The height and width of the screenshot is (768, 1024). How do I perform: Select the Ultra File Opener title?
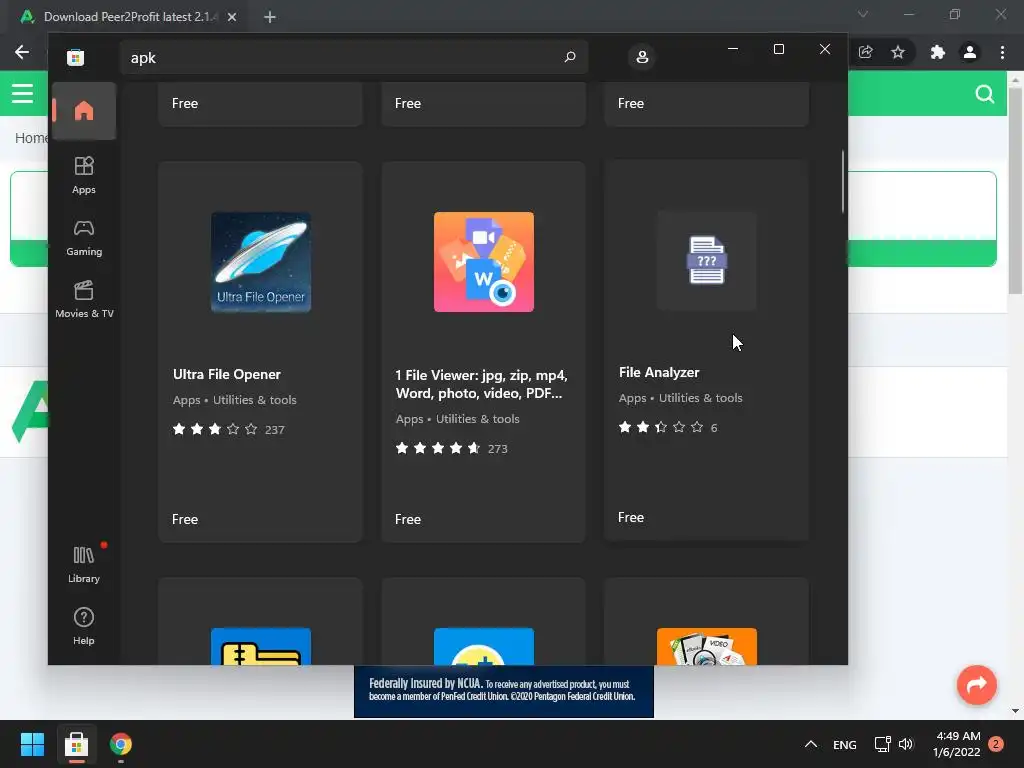(227, 374)
